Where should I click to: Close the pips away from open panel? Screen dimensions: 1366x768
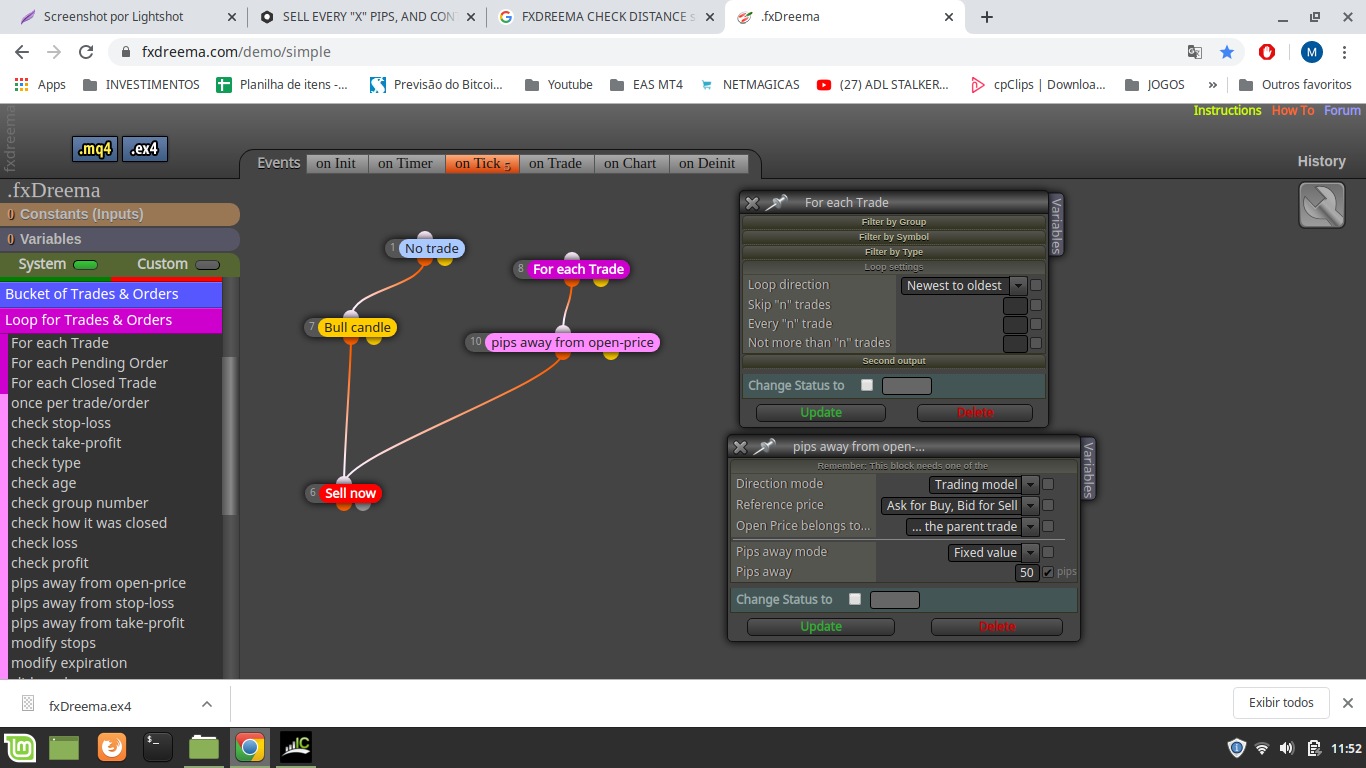tap(740, 447)
